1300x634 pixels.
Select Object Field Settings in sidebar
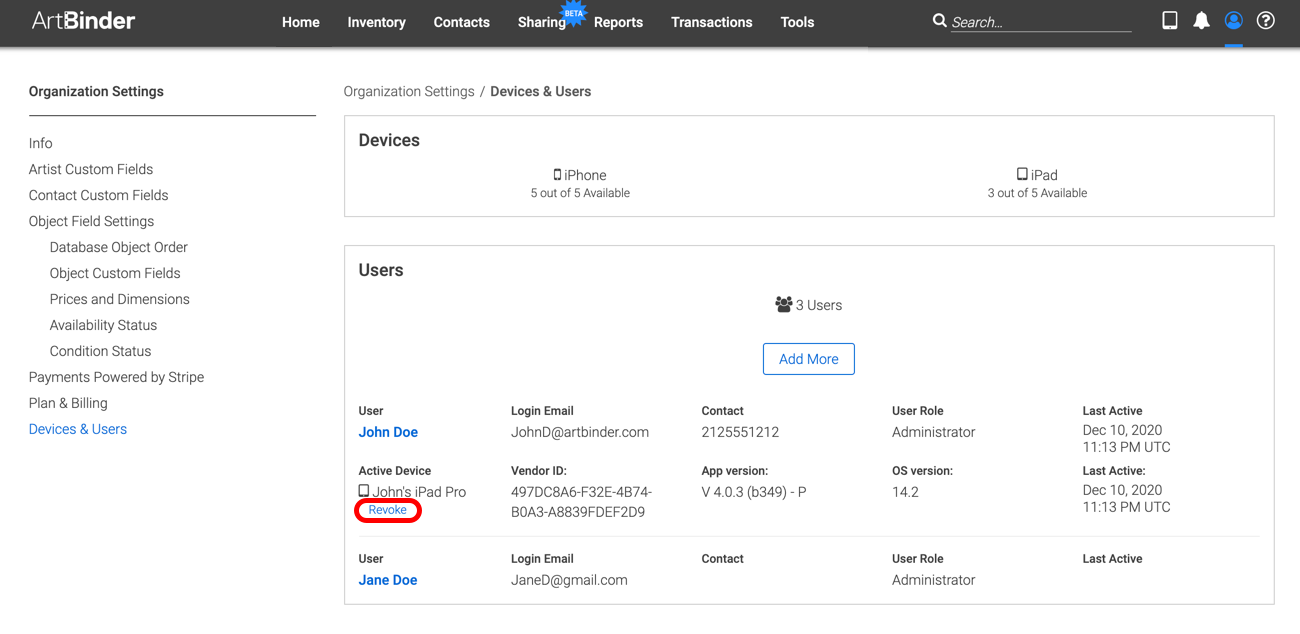(x=92, y=221)
